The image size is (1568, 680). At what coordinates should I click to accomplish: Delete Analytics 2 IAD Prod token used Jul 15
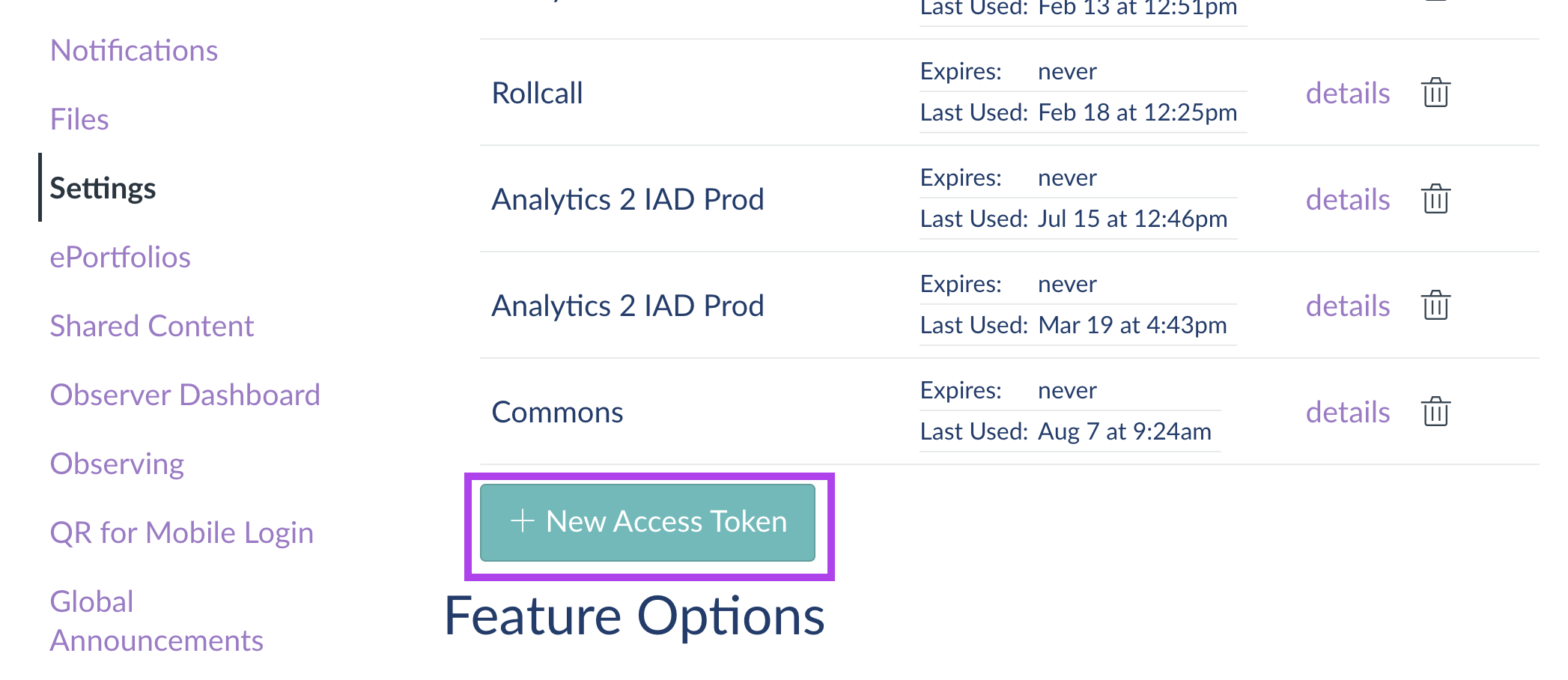coord(1435,199)
